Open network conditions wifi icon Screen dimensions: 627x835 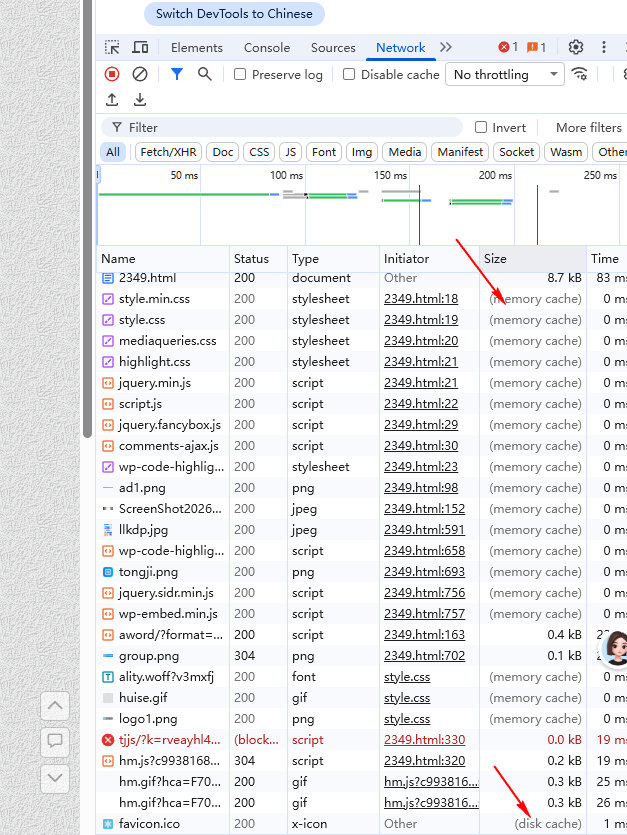[580, 74]
